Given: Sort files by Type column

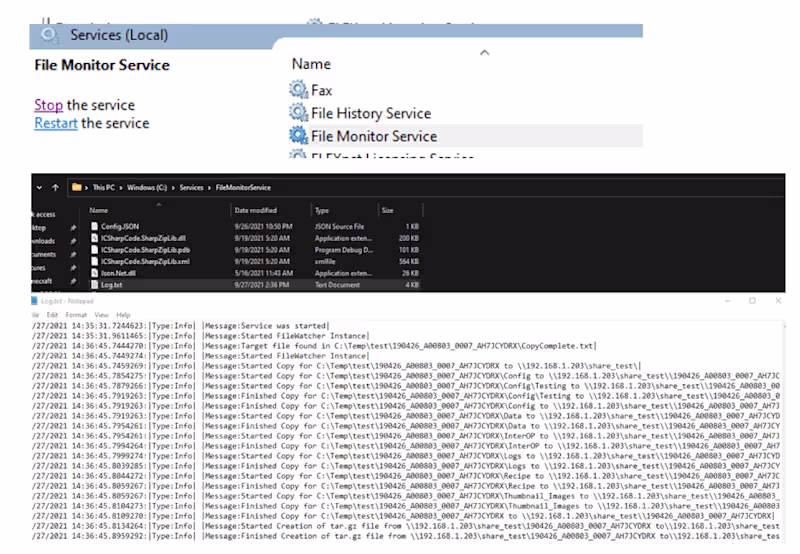Looking at the screenshot, I should pos(322,211).
